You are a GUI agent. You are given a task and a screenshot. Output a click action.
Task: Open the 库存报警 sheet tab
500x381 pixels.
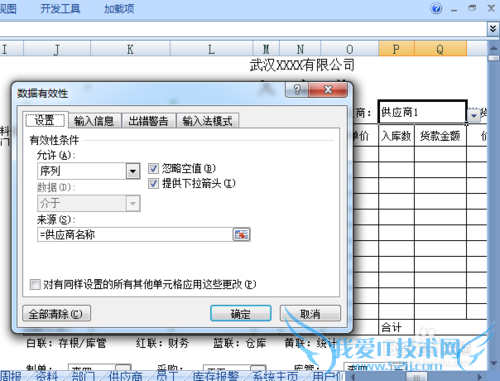click(215, 376)
